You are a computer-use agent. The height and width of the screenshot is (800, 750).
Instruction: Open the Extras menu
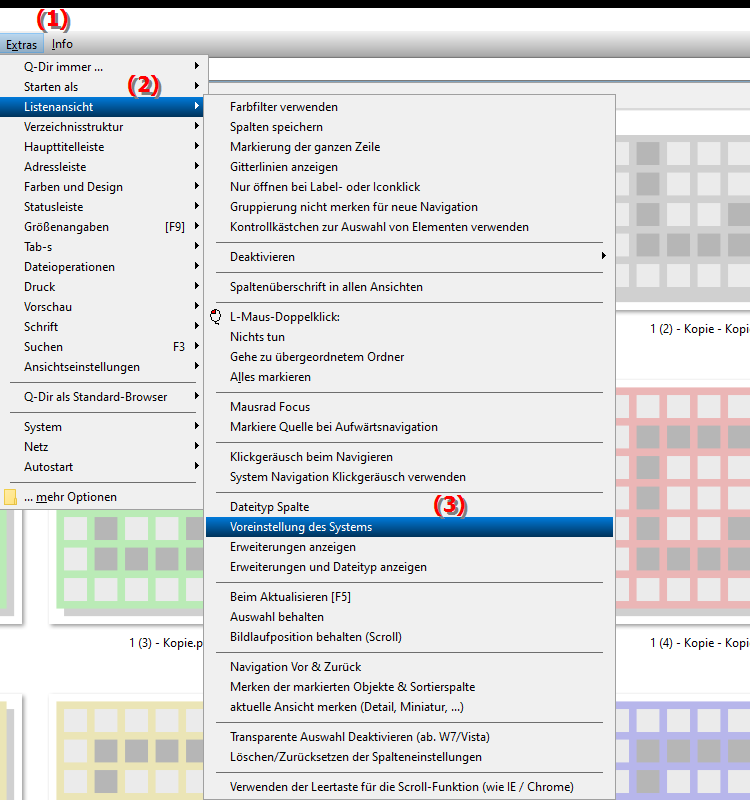click(21, 45)
